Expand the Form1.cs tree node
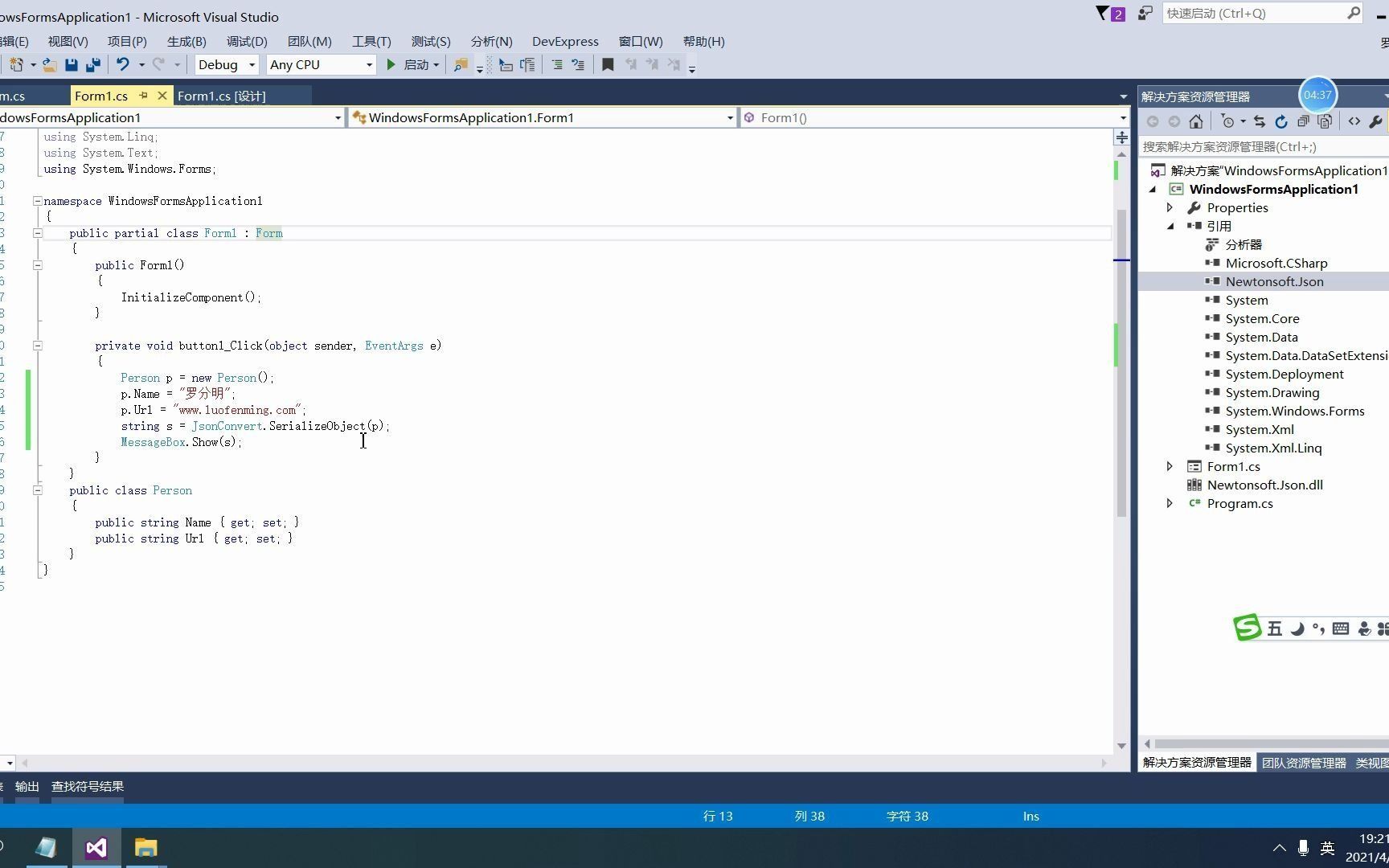This screenshot has width=1389, height=868. (x=1170, y=466)
